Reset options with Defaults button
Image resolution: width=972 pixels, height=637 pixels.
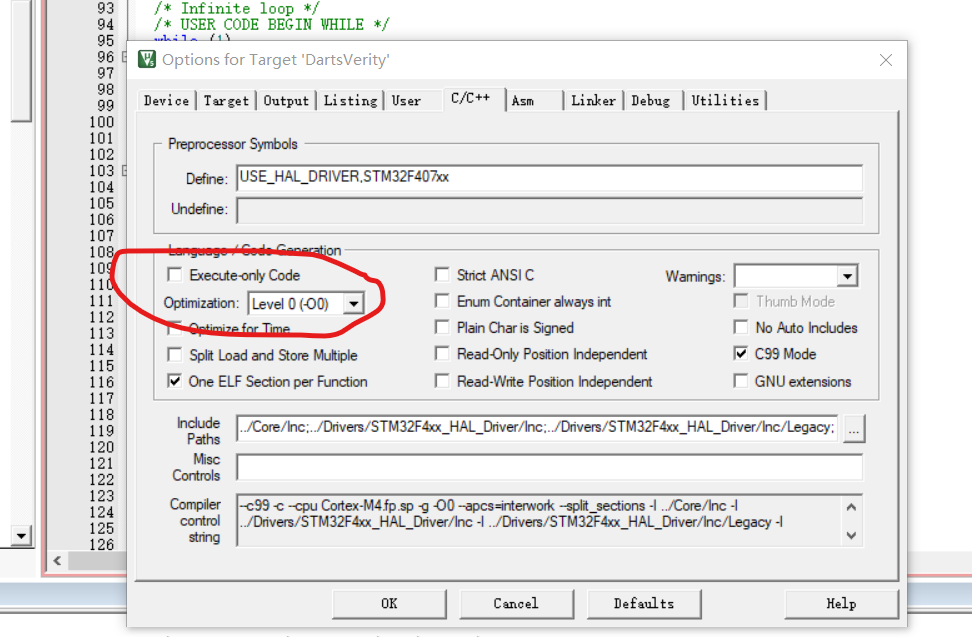click(644, 604)
